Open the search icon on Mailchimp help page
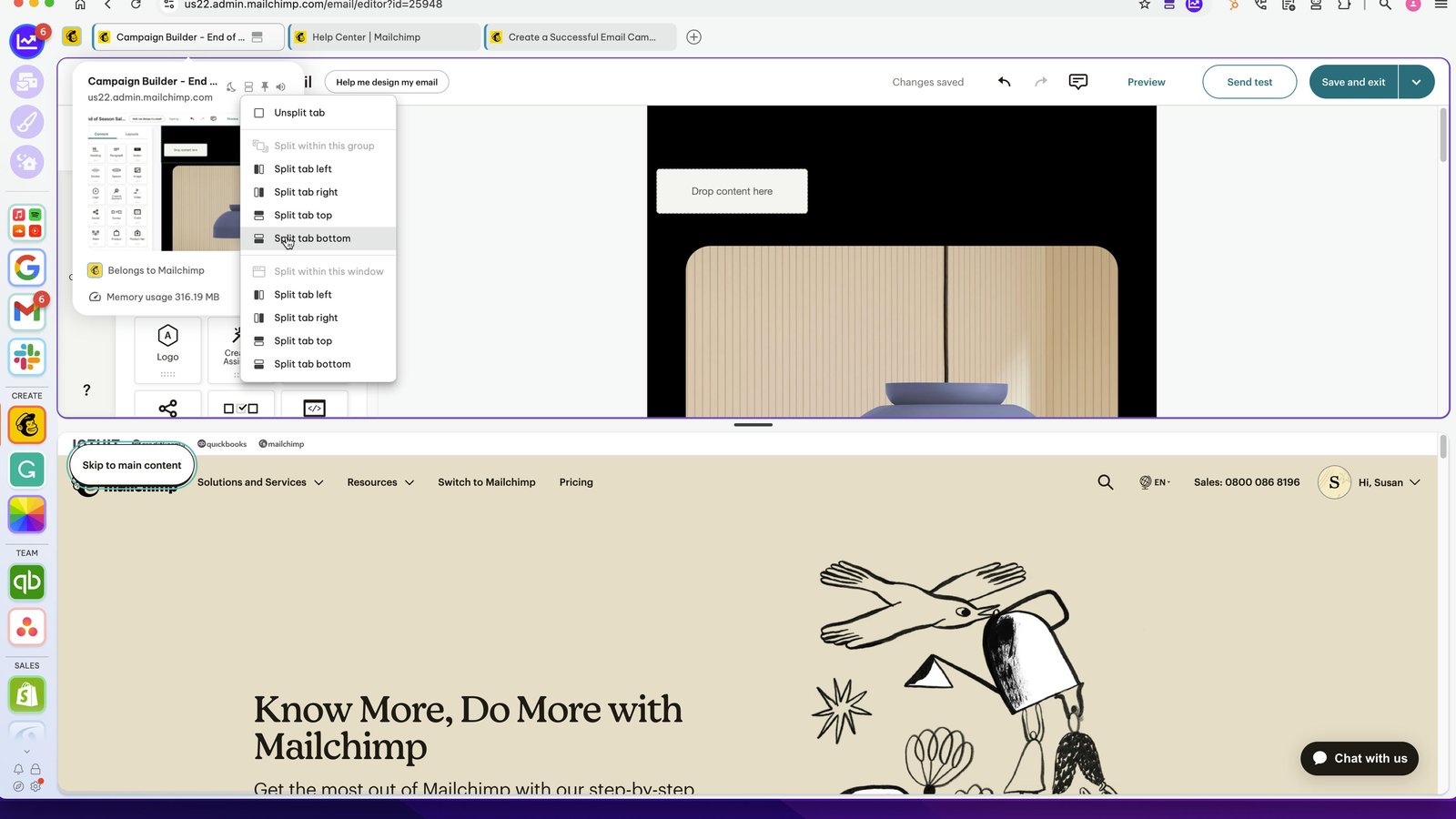The image size is (1456, 819). tap(1106, 482)
